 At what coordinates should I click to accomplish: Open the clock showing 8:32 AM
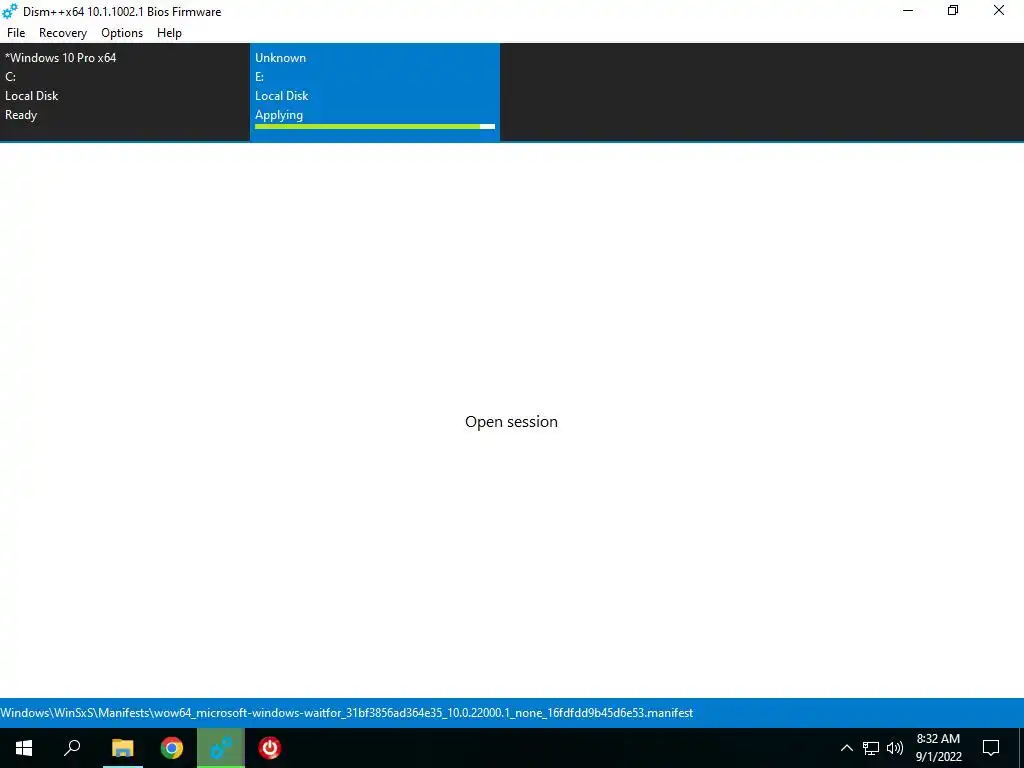click(938, 748)
